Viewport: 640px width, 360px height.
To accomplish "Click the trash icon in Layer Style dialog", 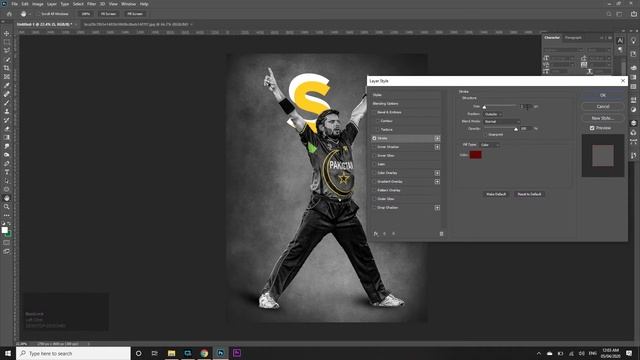I will (x=441, y=234).
